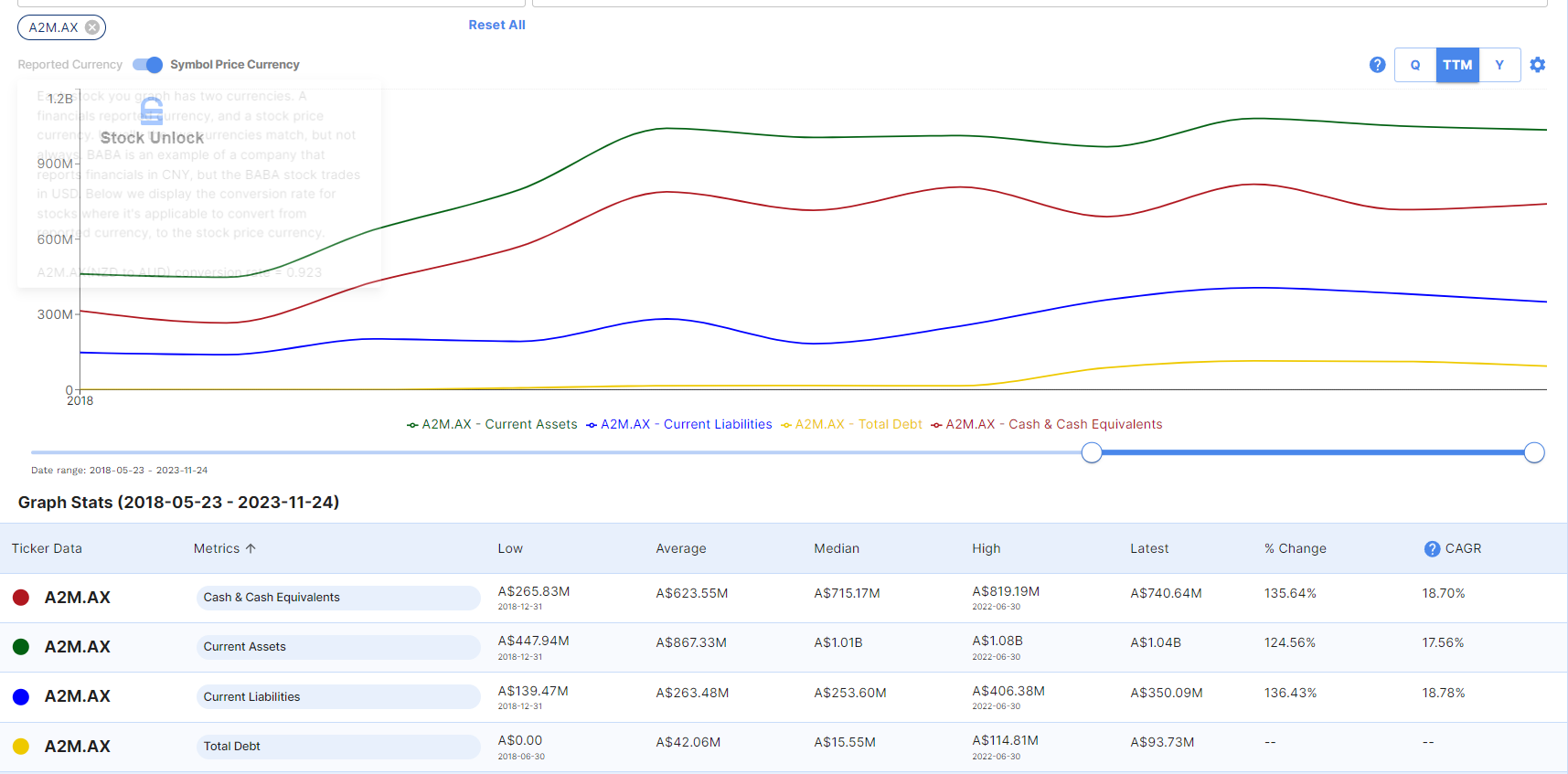Select Total Debt metric pill
This screenshot has height=774, width=1568.
(x=338, y=747)
